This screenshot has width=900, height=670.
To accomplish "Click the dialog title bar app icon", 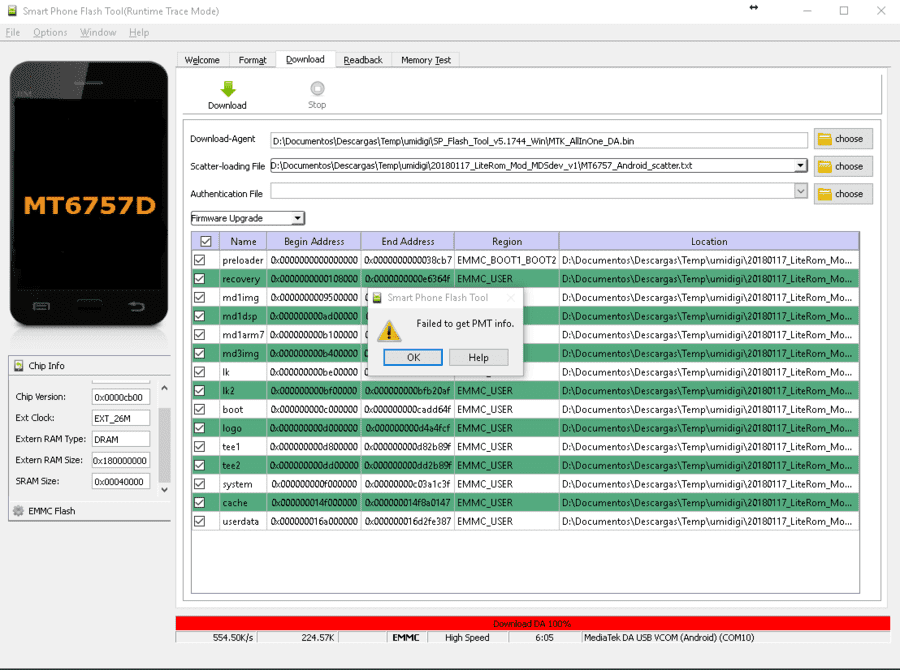I will [x=377, y=297].
